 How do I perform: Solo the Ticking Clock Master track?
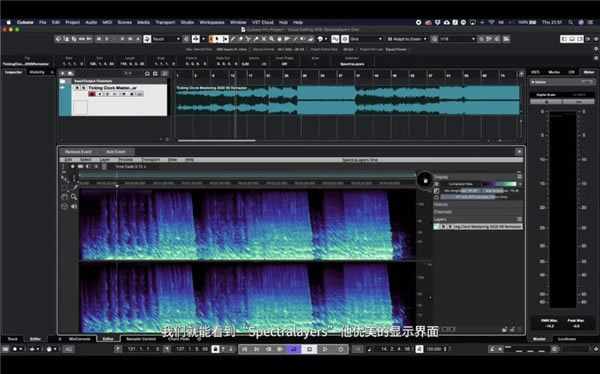(x=83, y=88)
